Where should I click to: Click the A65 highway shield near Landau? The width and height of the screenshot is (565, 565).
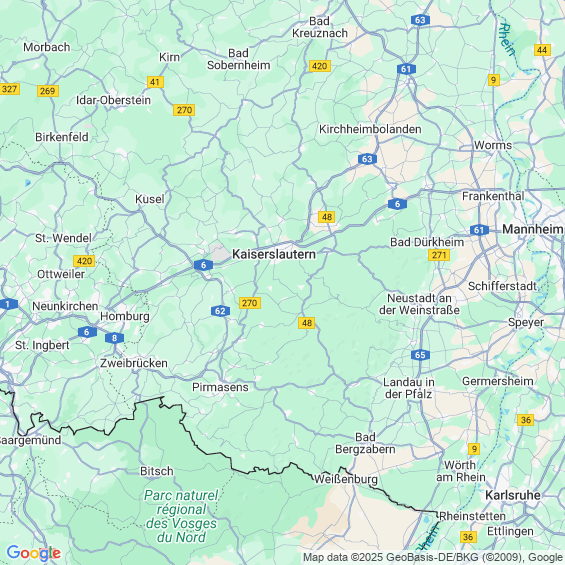[x=420, y=355]
